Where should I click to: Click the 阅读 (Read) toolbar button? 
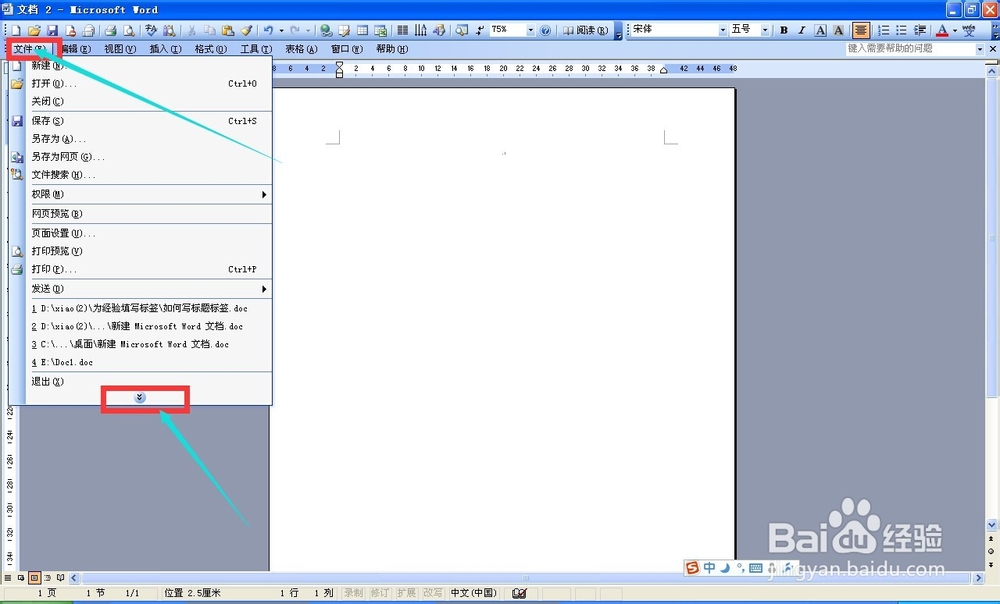click(x=585, y=30)
